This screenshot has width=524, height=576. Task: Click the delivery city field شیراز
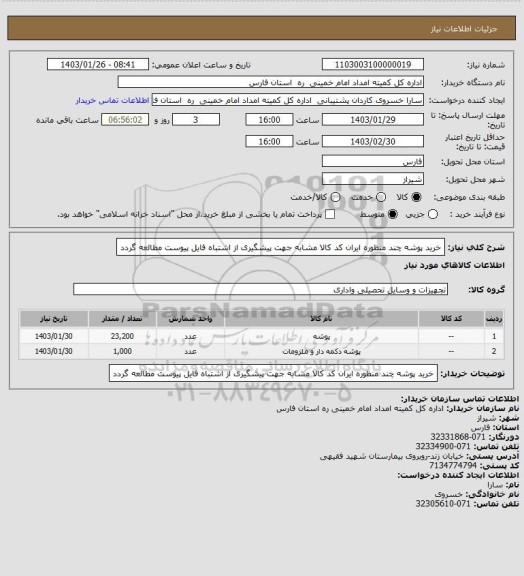click(373, 179)
